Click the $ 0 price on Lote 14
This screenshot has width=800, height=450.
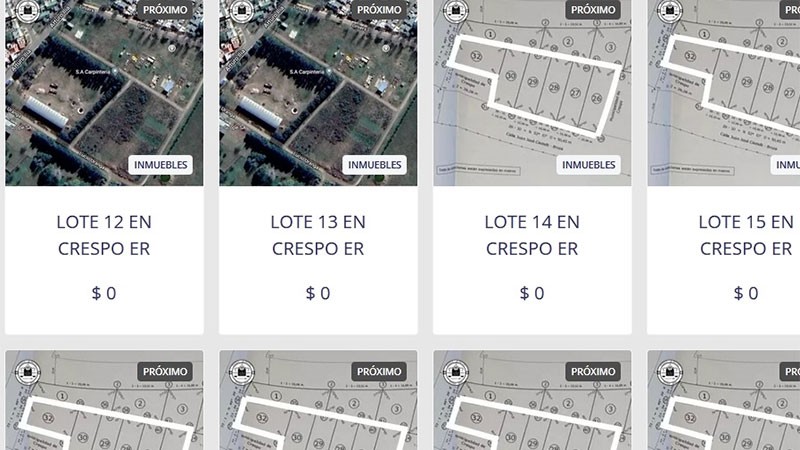click(x=532, y=293)
